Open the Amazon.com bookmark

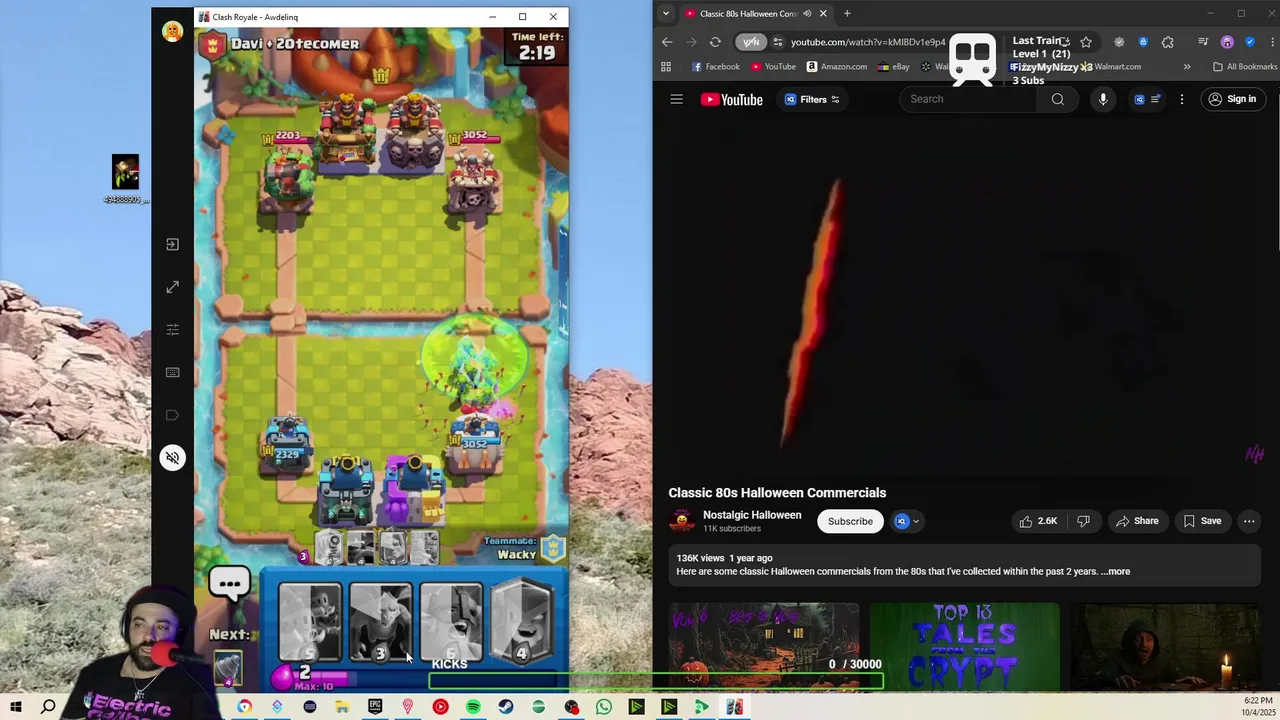(x=837, y=67)
